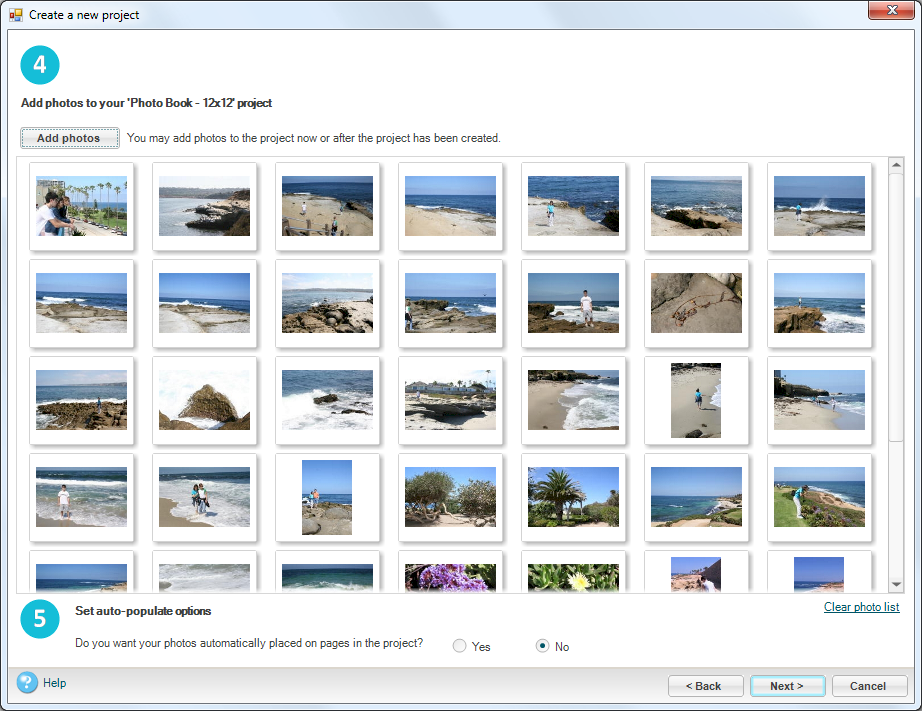Clear photo list via link

coord(861,607)
